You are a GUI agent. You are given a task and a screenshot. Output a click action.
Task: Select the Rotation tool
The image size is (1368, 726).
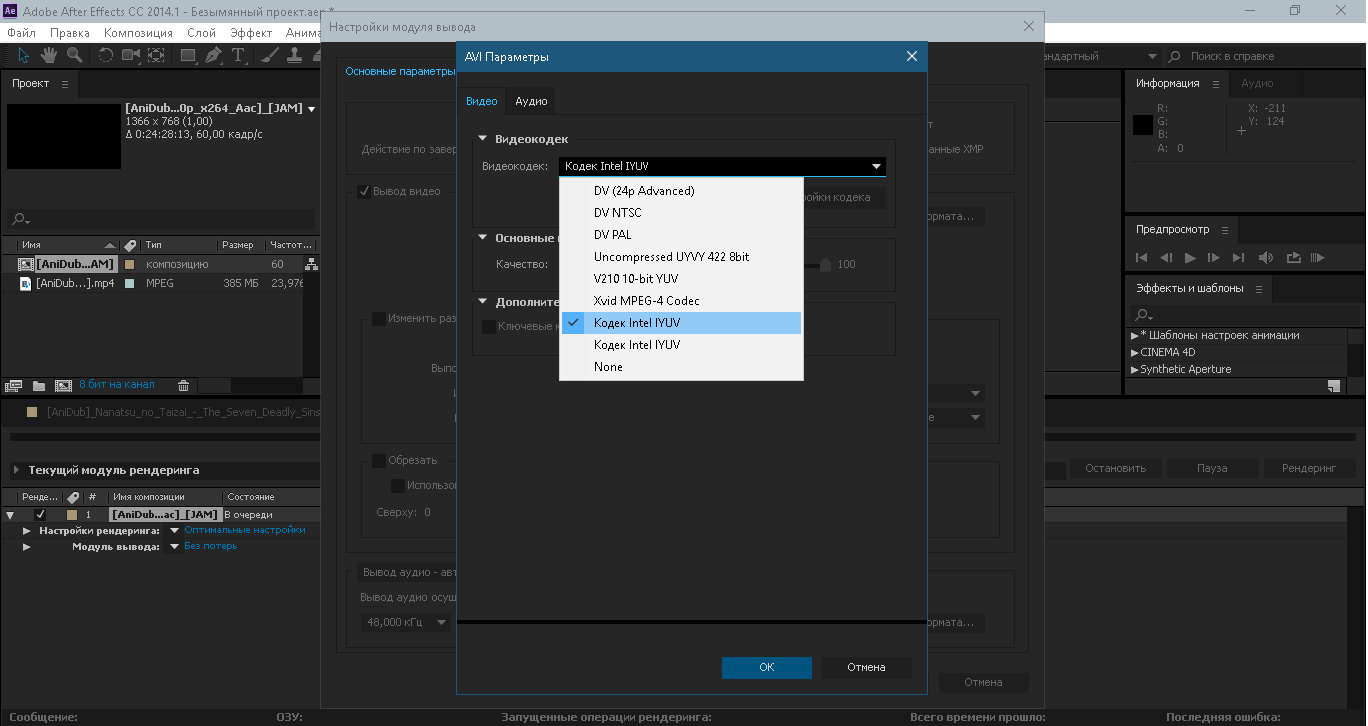click(106, 56)
